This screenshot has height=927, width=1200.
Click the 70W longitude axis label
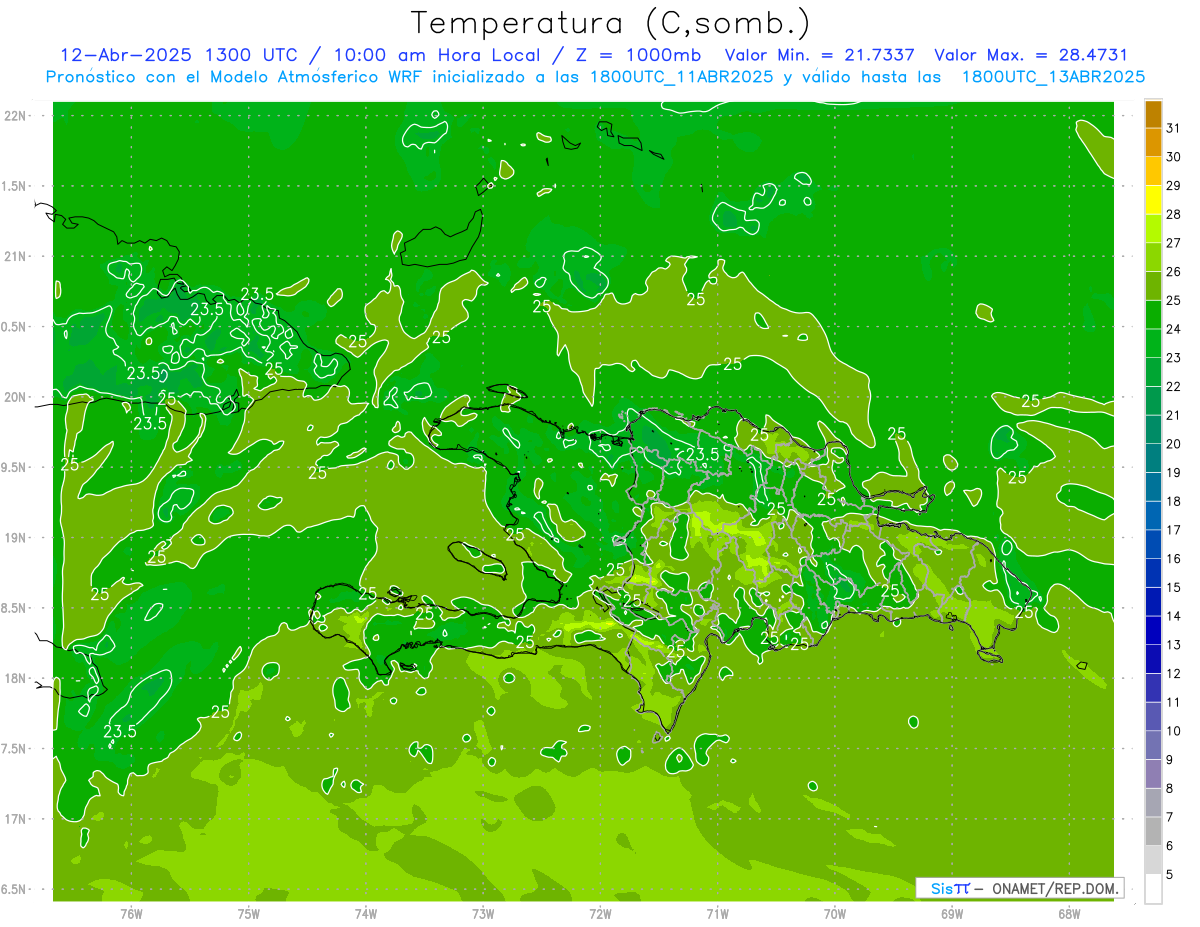pos(834,913)
